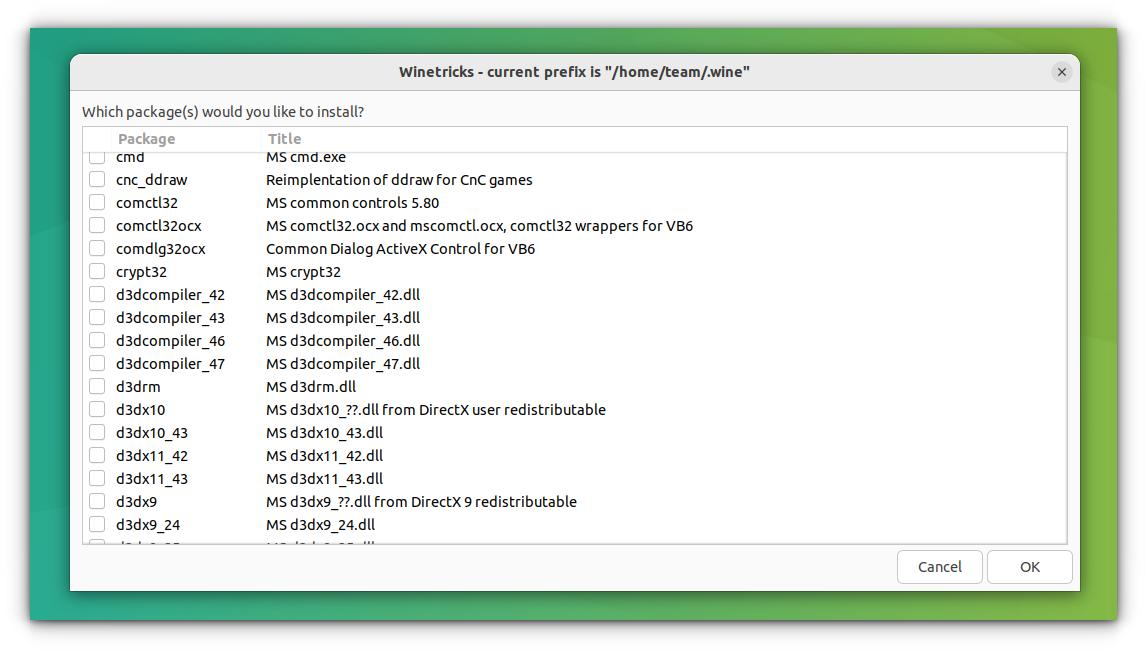The image size is (1147, 652).
Task: Select the d3dcompiler_47 package
Action: 97,363
